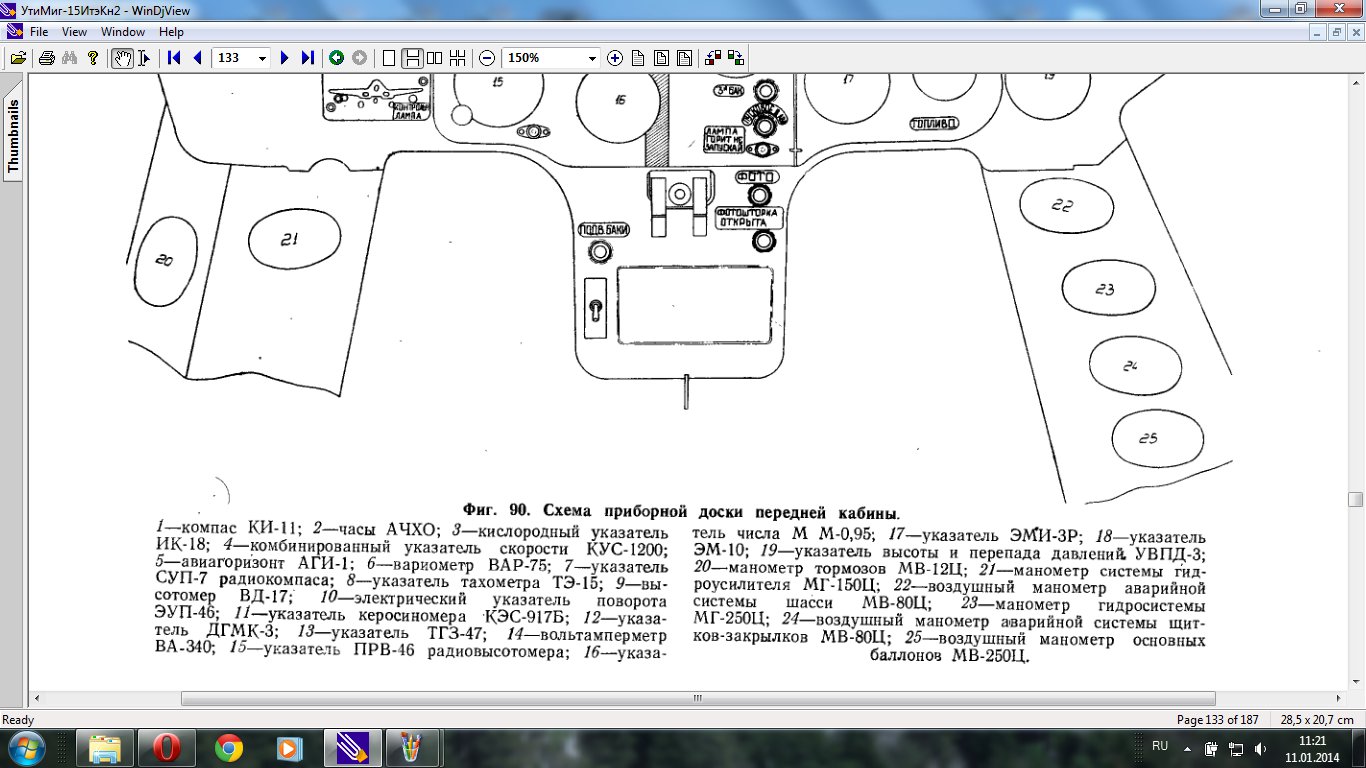The image size is (1366, 768).
Task: Click the rotate left icon
Action: [713, 58]
